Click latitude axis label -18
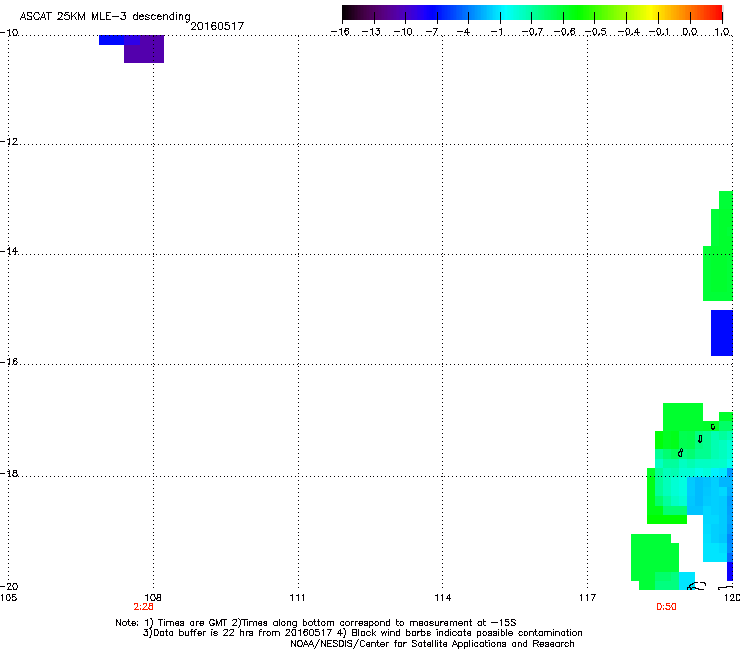740x650 pixels. coord(9,473)
